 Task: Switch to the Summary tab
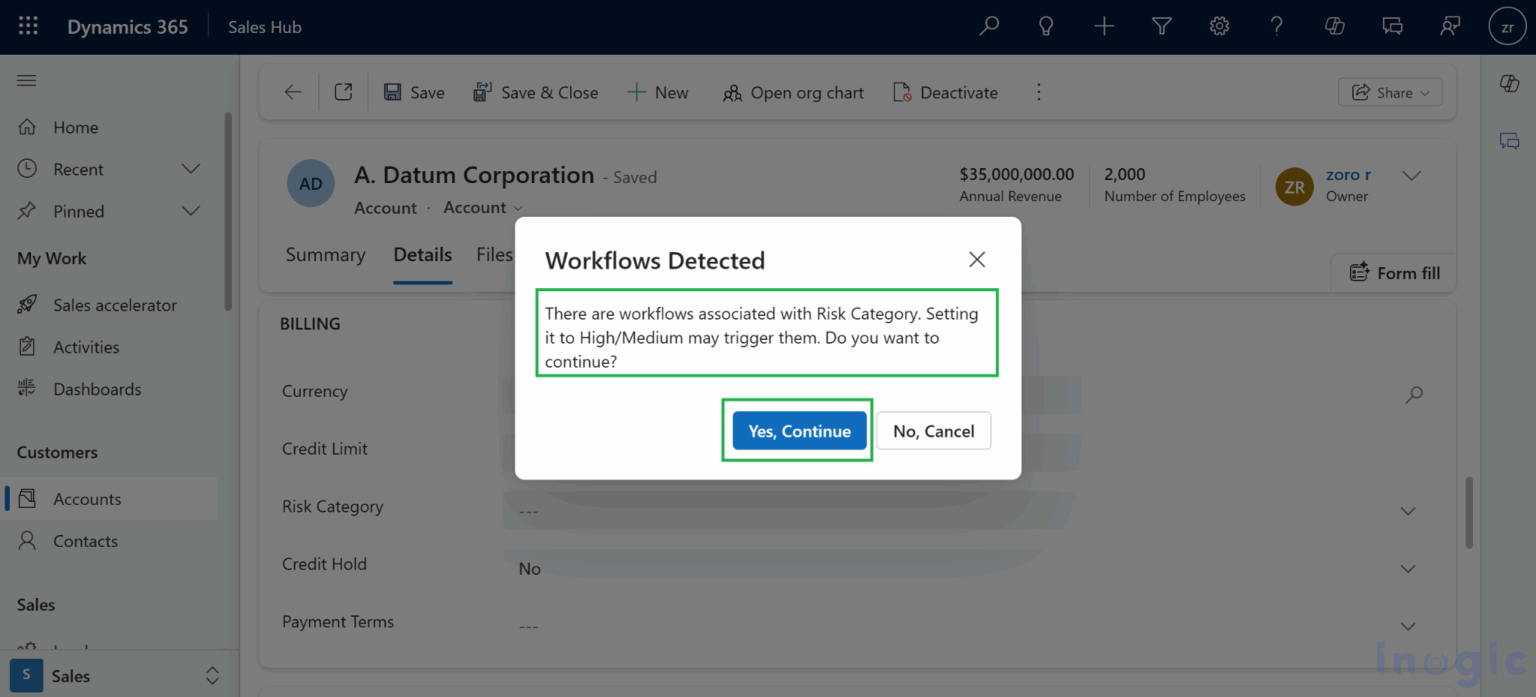[325, 255]
